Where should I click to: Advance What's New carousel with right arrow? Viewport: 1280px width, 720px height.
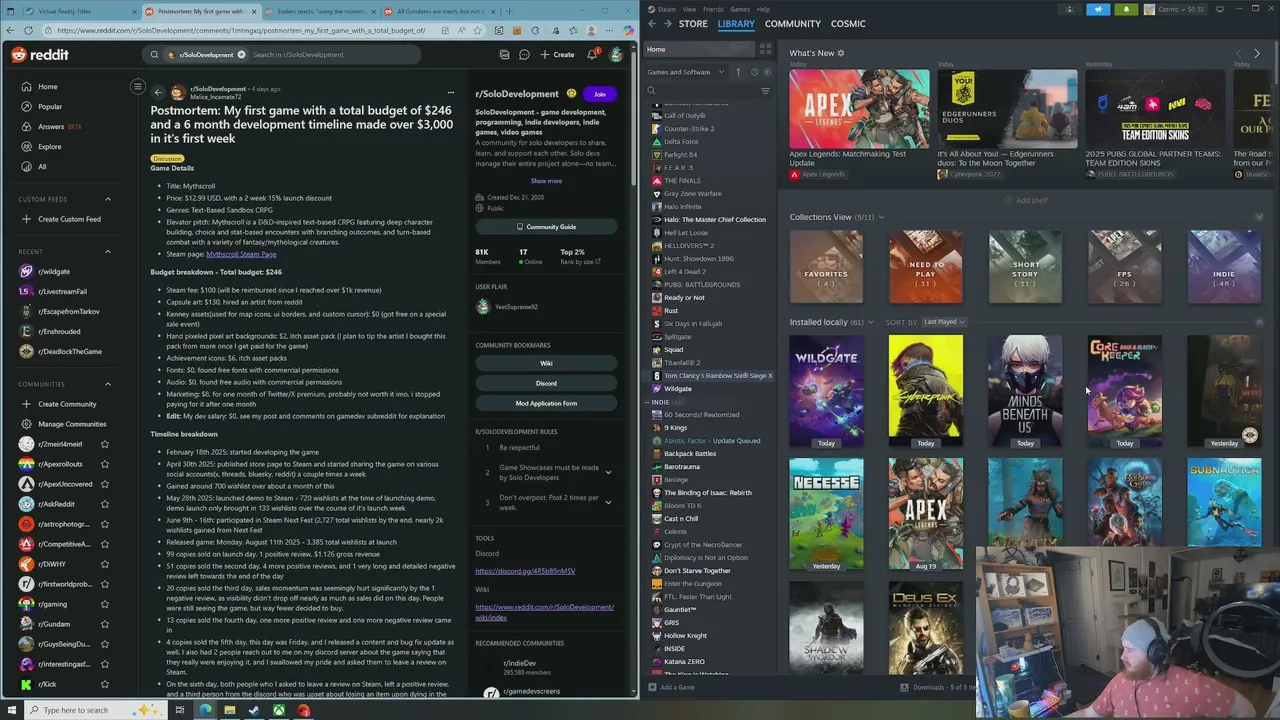point(1257,54)
